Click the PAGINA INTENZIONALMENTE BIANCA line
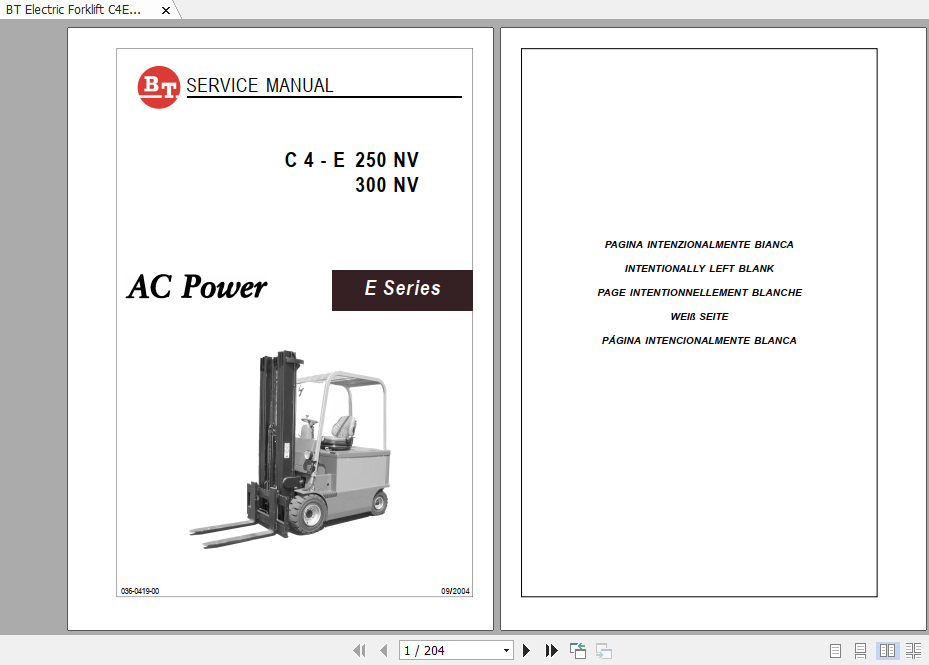Image resolution: width=929 pixels, height=665 pixels. coord(699,244)
